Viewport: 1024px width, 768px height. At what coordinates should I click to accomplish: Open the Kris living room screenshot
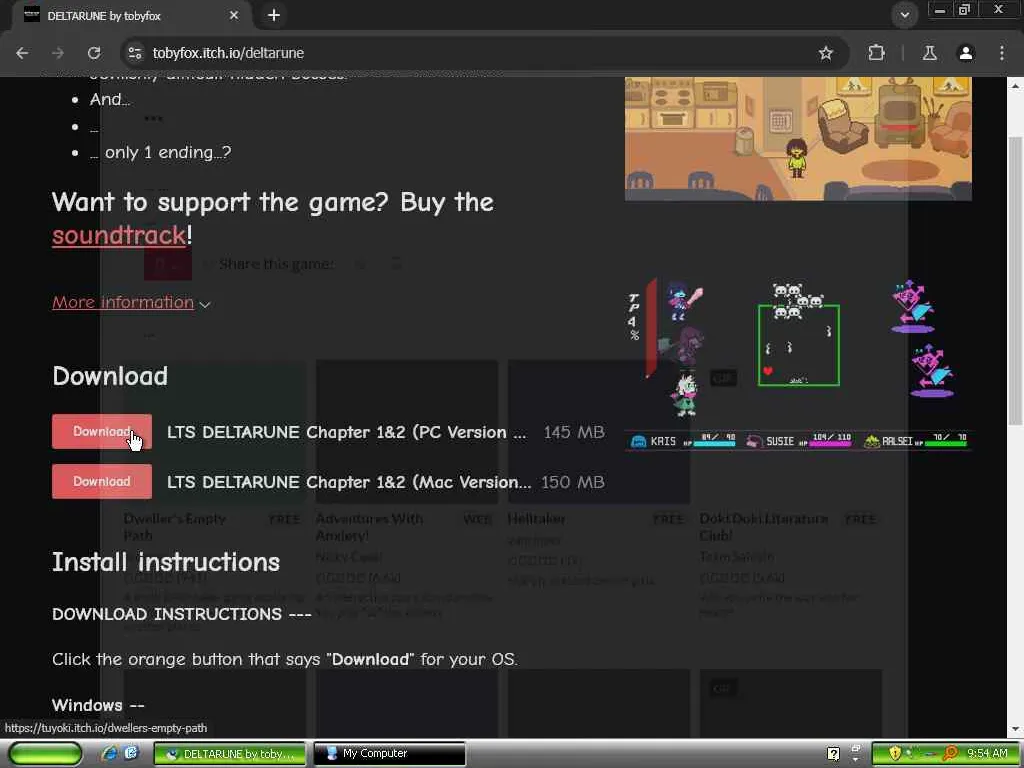pyautogui.click(x=798, y=138)
